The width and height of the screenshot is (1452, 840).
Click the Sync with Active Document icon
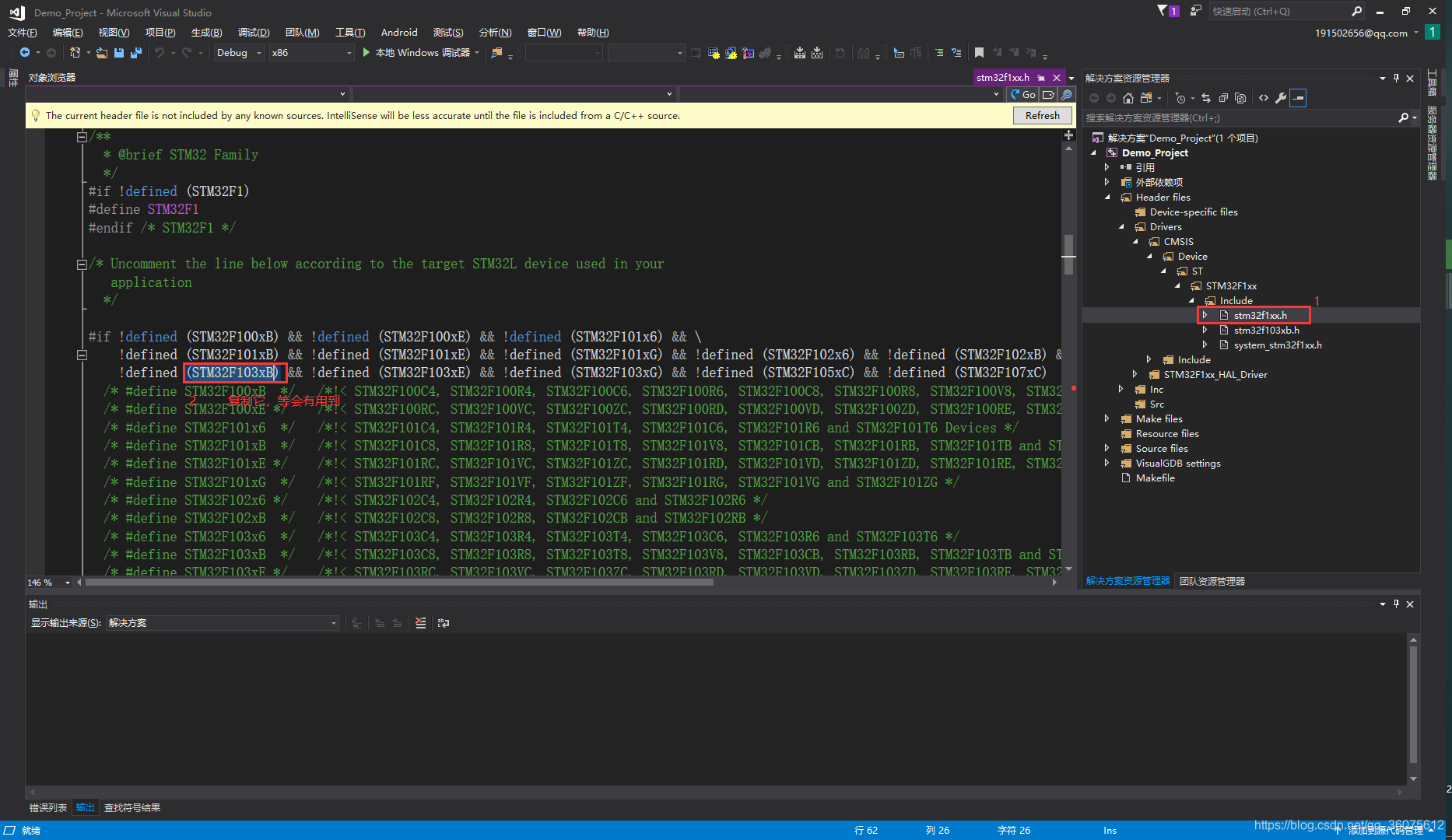coord(1206,98)
